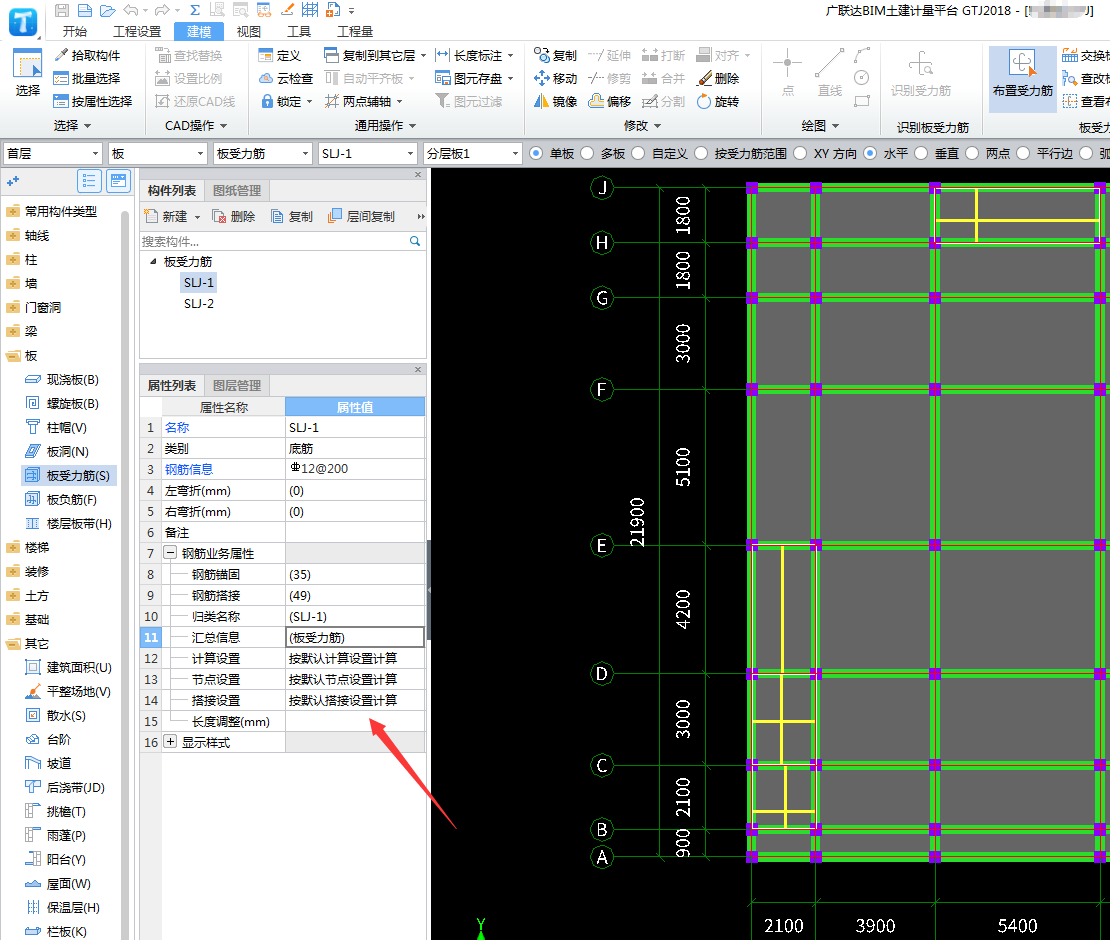1110x940 pixels.
Task: Click the 批量选择 batch select tool
Action: pyautogui.click(x=88, y=79)
